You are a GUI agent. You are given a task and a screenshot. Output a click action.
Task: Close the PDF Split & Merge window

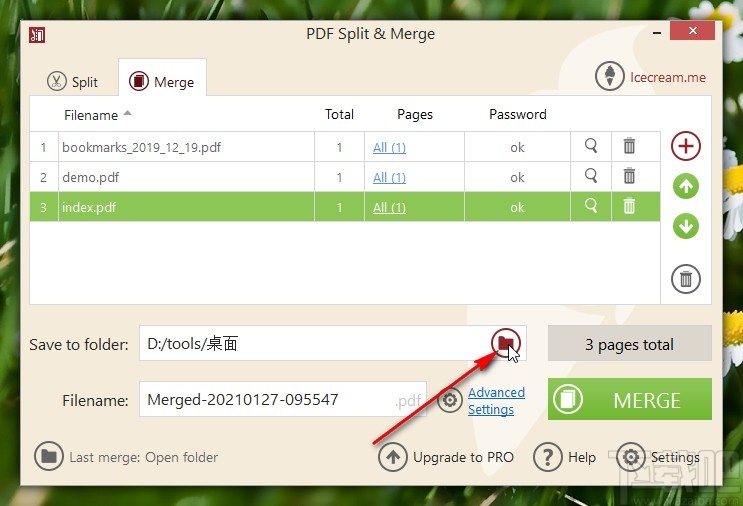click(692, 31)
